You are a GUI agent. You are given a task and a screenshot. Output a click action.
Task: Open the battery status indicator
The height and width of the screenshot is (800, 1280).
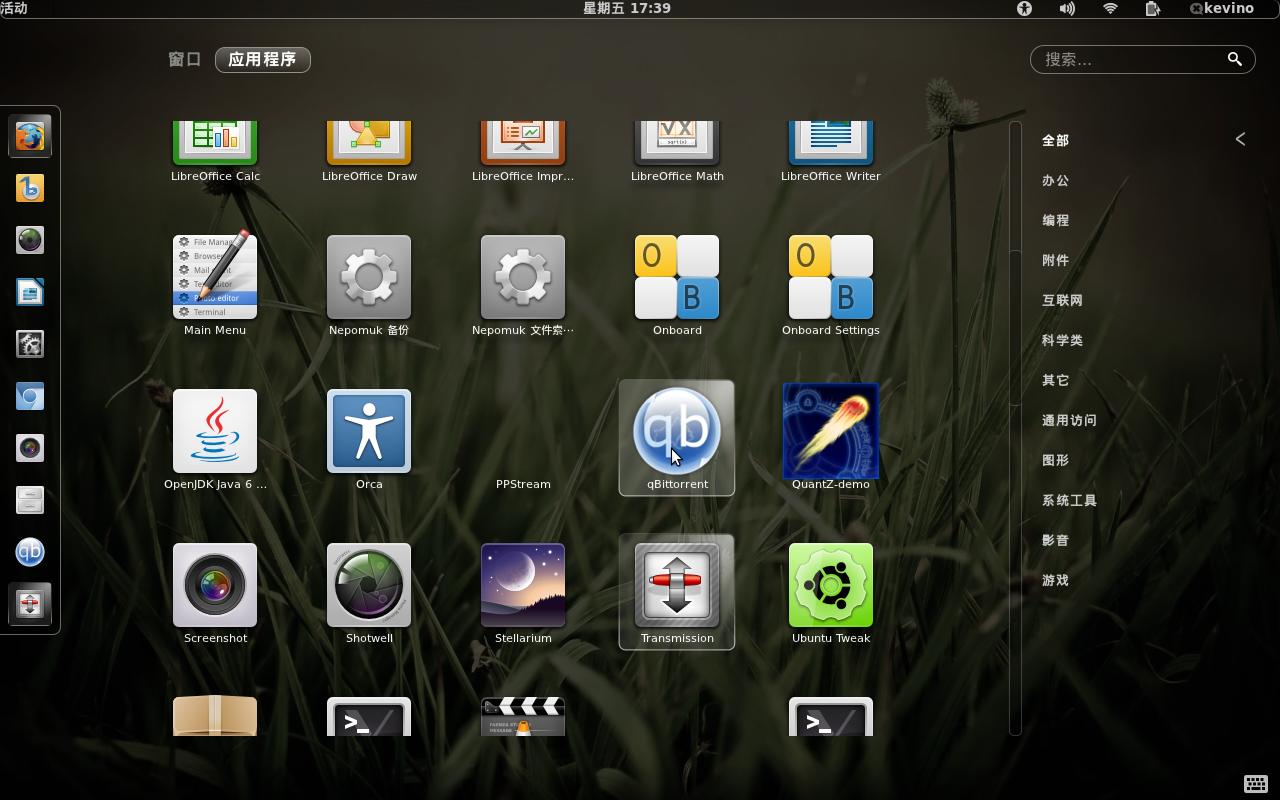[x=1152, y=8]
